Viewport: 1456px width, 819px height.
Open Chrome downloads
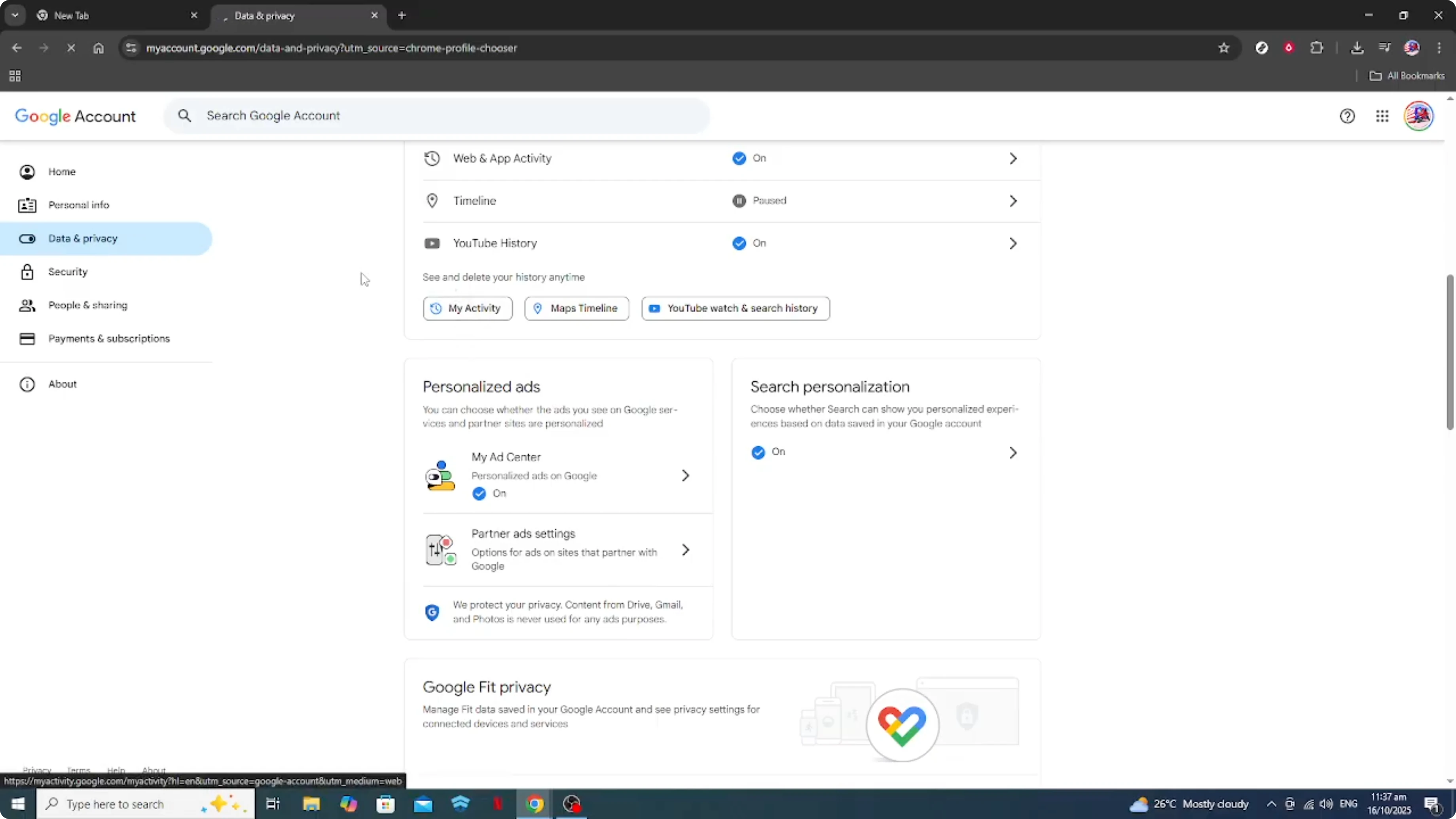point(1357,48)
